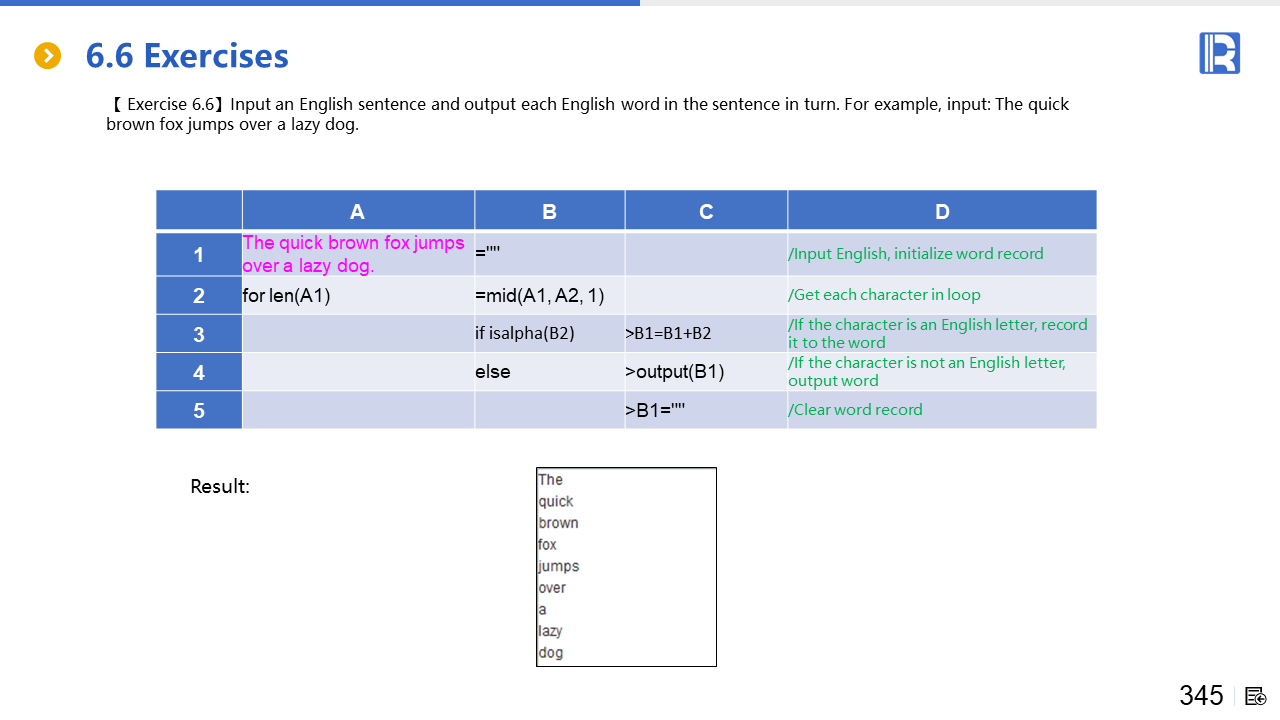Select the column D header

[x=941, y=211]
